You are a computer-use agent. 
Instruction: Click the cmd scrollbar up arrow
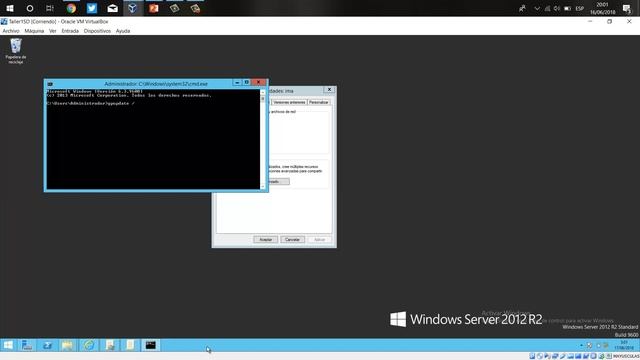click(263, 92)
